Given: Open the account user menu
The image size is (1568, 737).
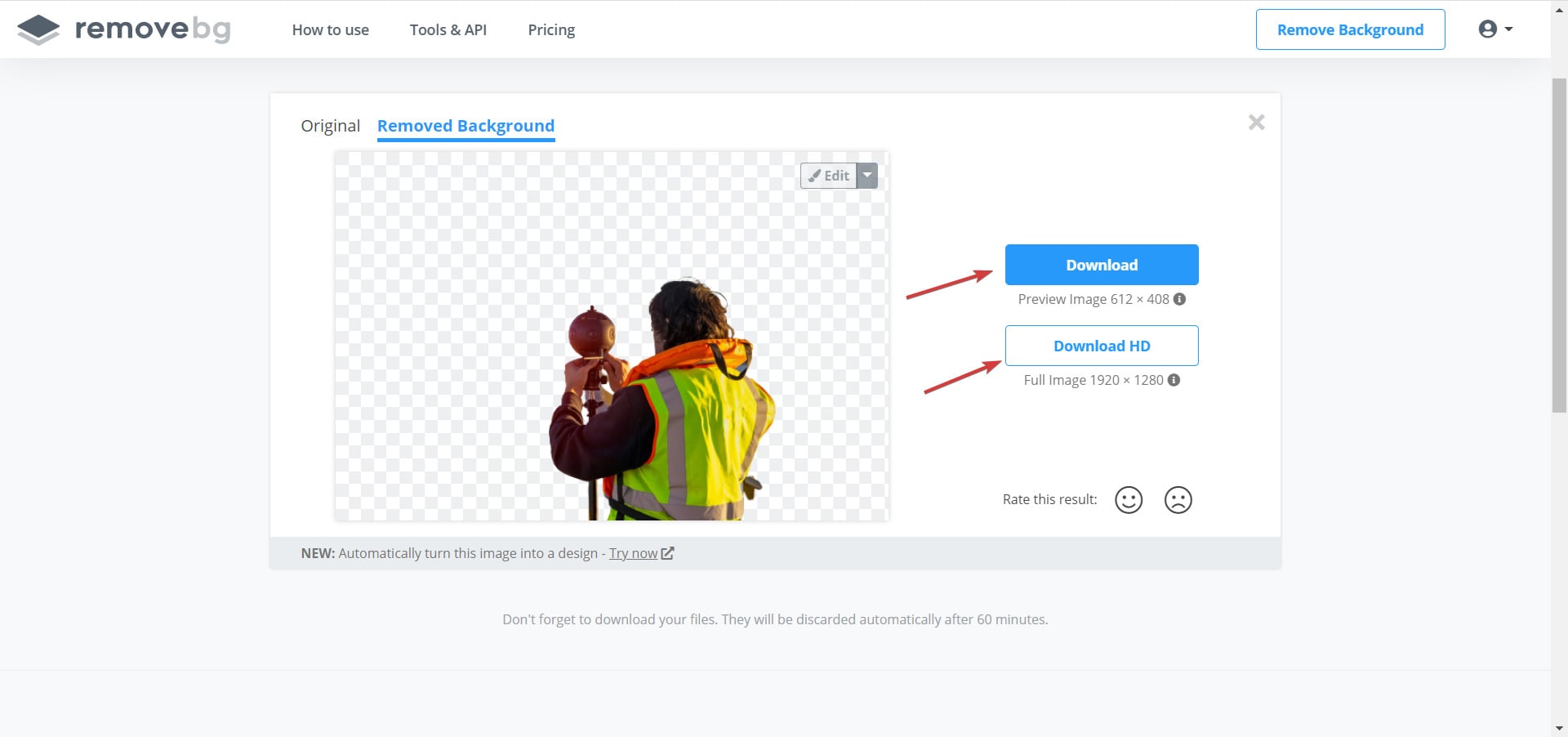Looking at the screenshot, I should [x=1495, y=29].
